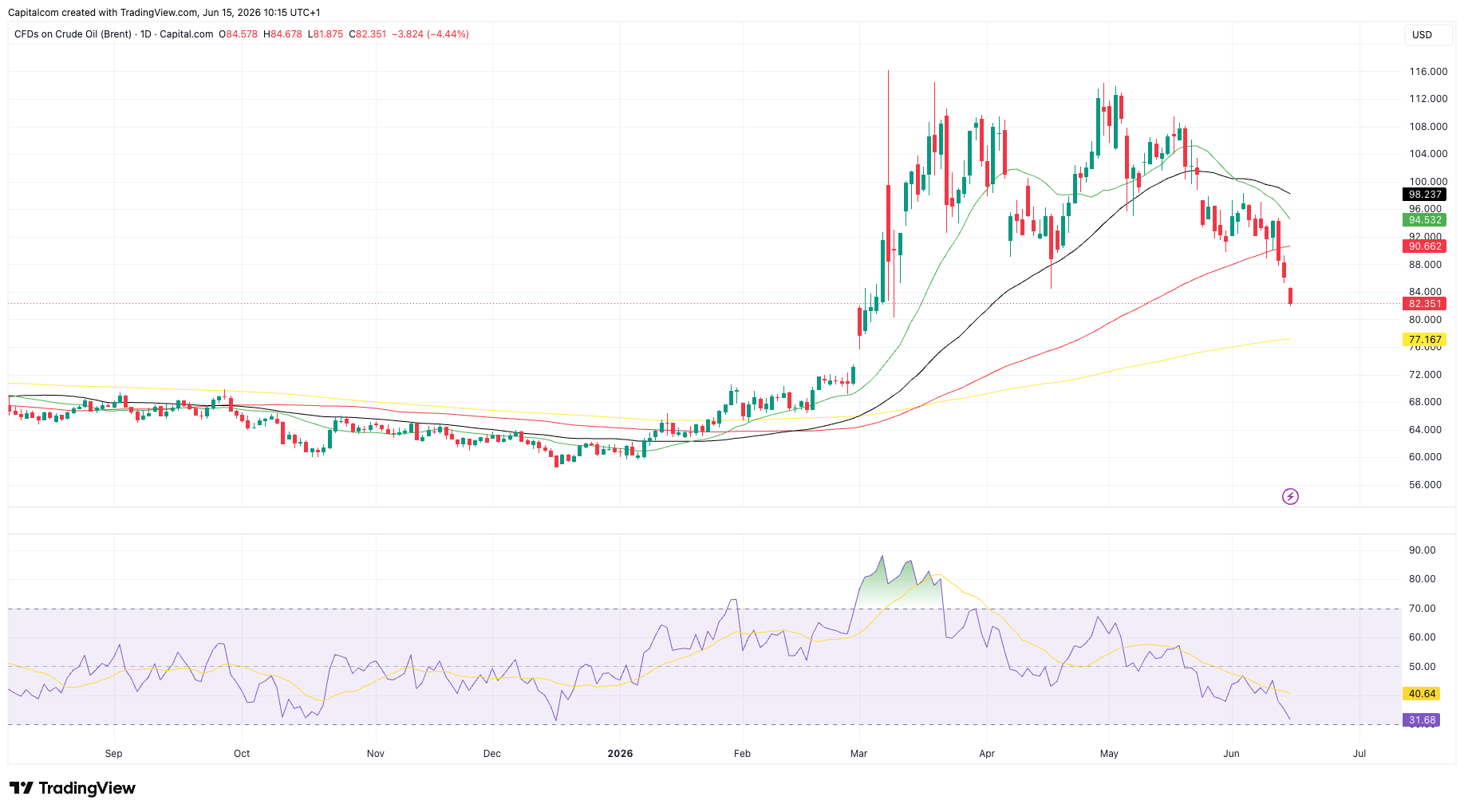Click the May label on time axis
This screenshot has width=1464, height=812.
[1109, 754]
